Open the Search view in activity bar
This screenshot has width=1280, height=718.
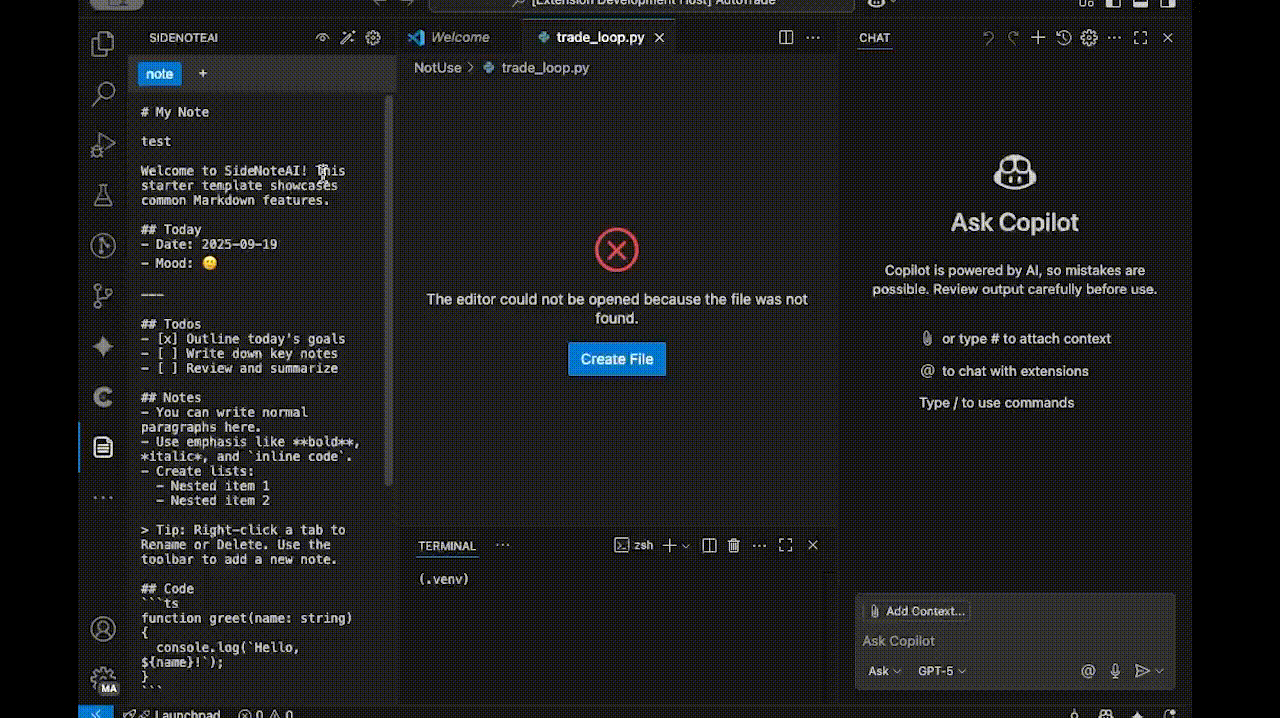(x=103, y=95)
